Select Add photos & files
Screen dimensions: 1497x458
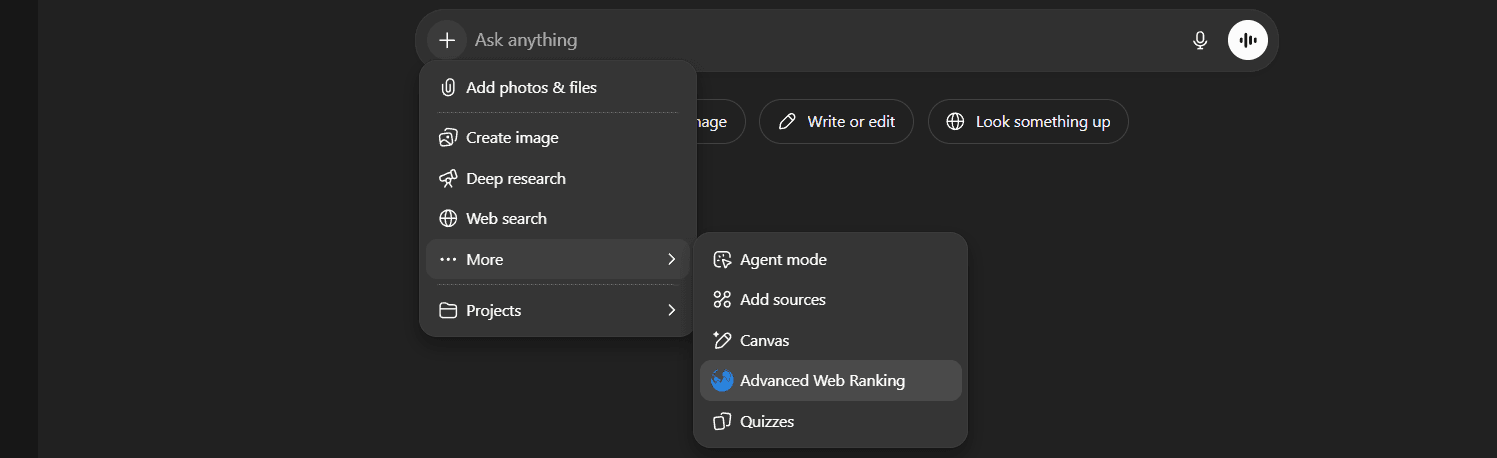pos(558,87)
